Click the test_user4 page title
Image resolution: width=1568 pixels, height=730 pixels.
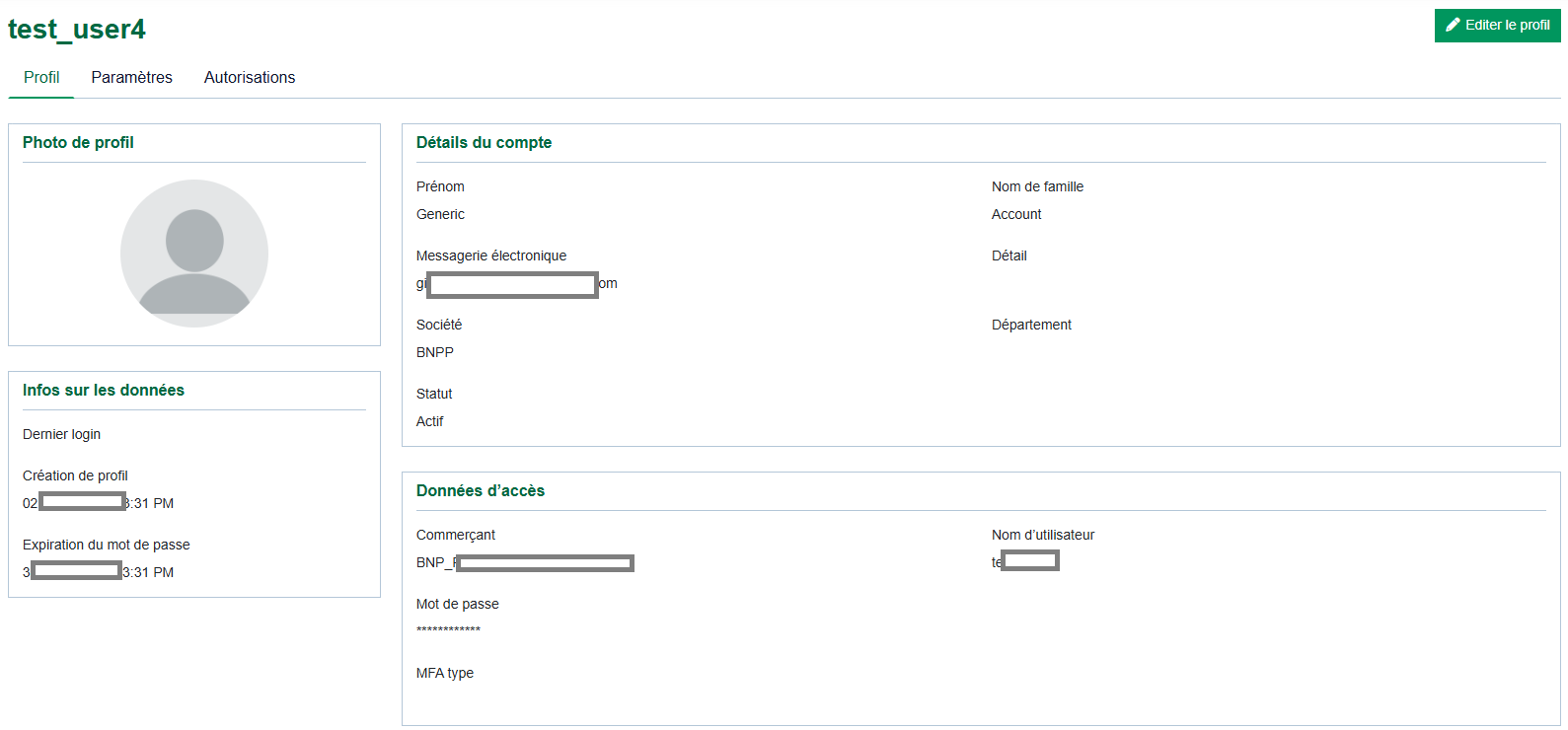pyautogui.click(x=77, y=30)
